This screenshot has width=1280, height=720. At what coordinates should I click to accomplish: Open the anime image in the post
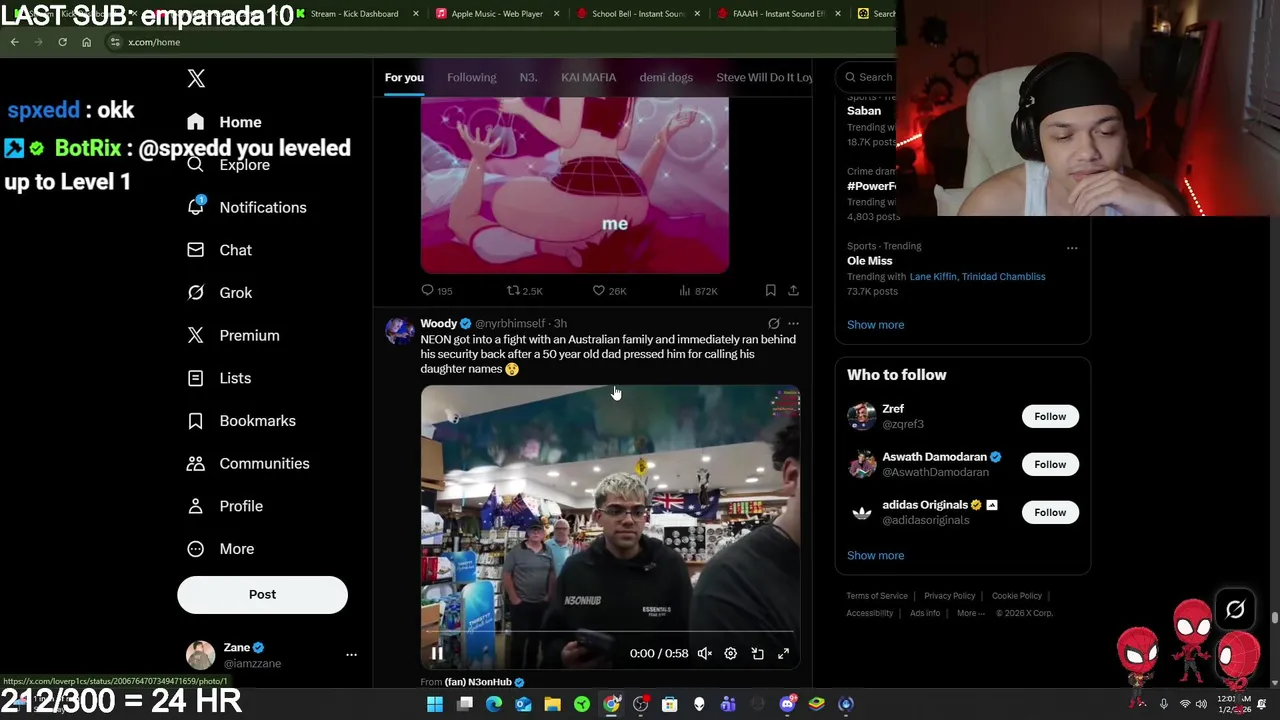point(574,186)
